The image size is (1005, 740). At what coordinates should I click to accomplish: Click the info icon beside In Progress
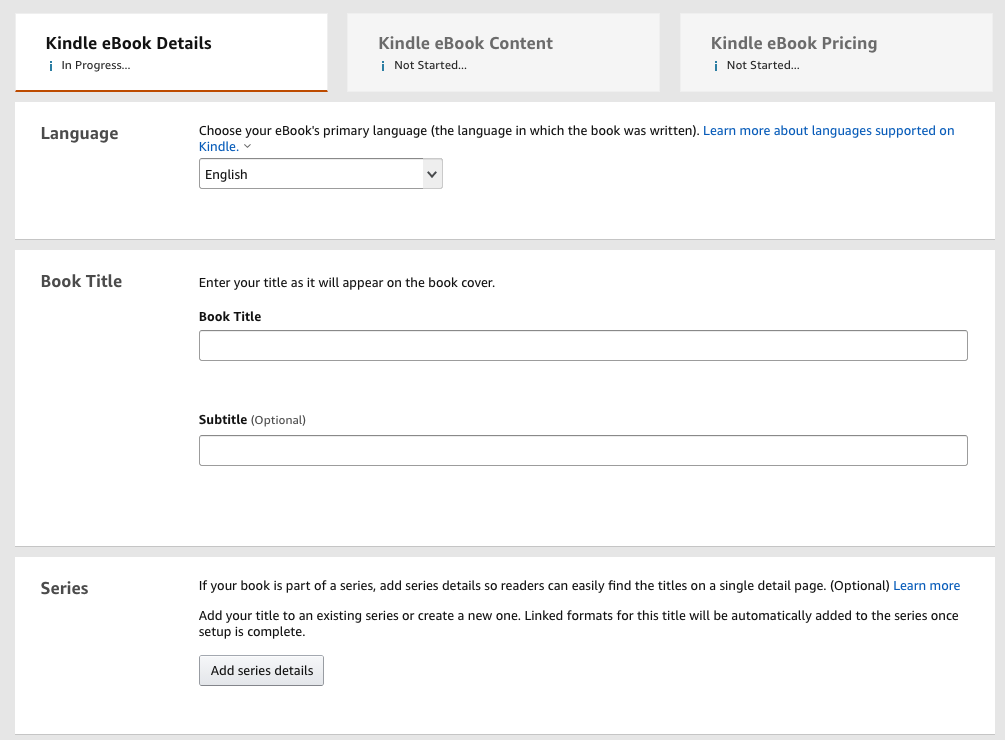click(x=51, y=66)
